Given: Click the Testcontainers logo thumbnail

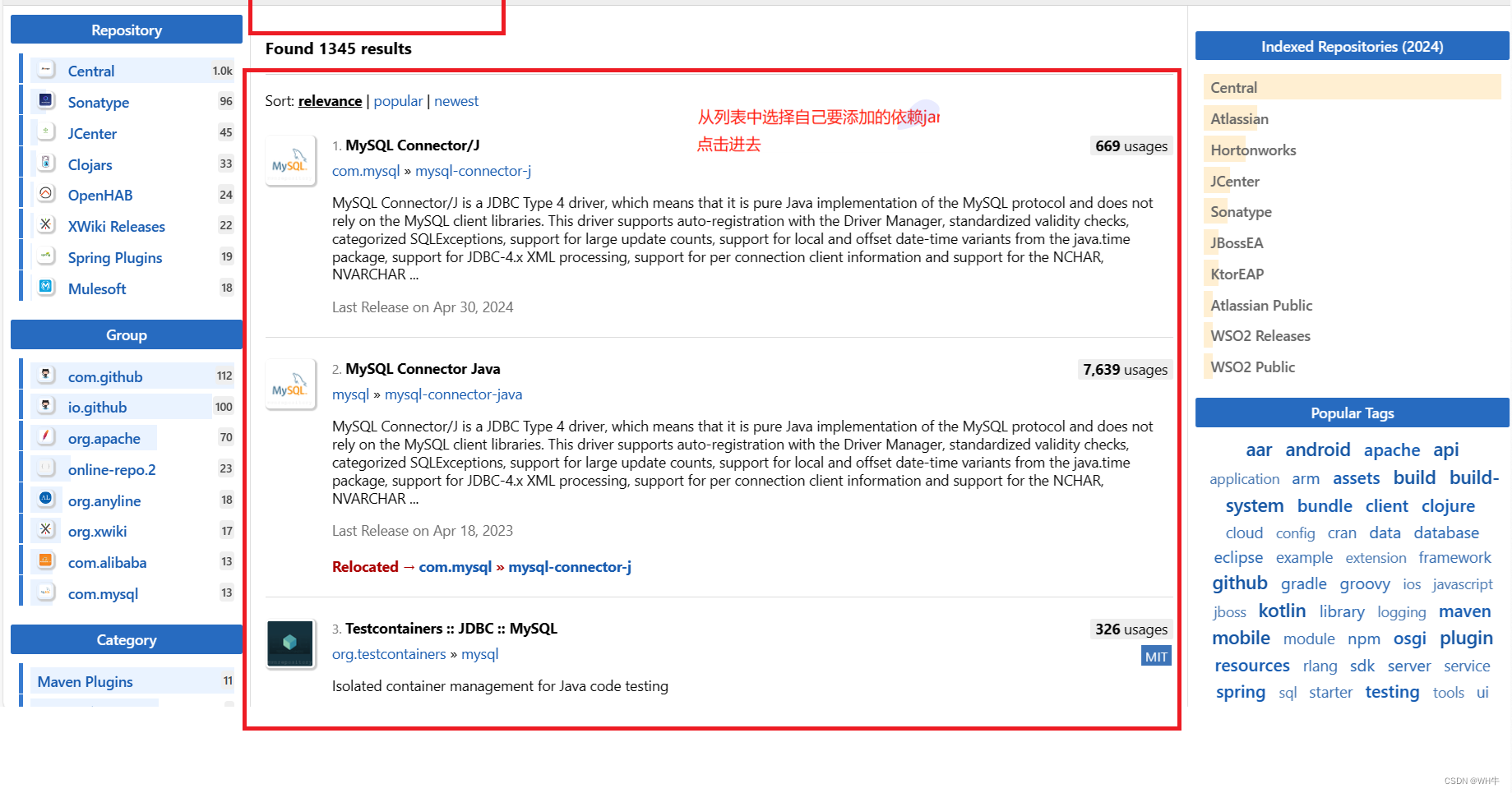Looking at the screenshot, I should pos(290,644).
